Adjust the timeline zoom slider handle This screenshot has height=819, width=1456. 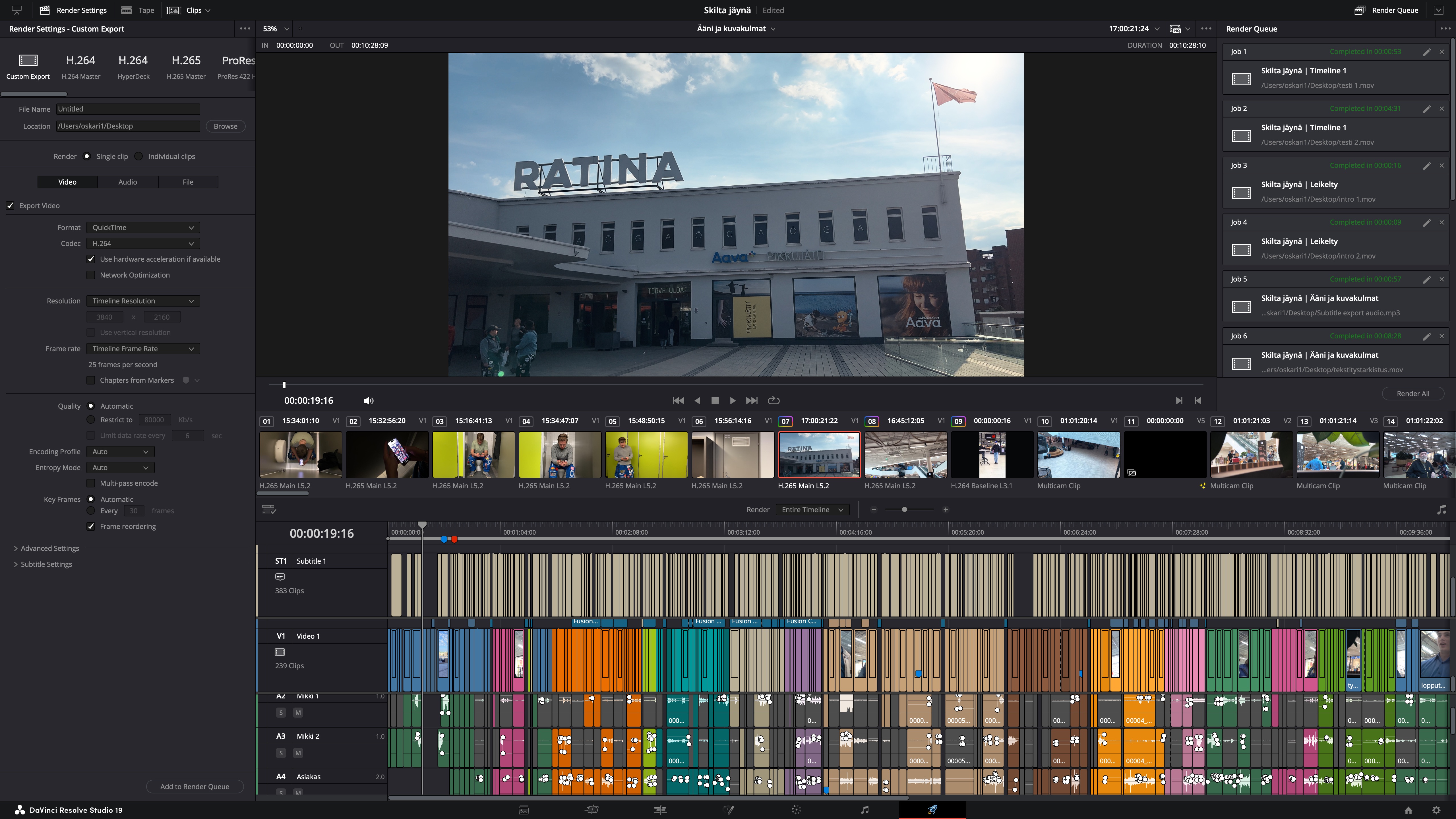coord(904,510)
